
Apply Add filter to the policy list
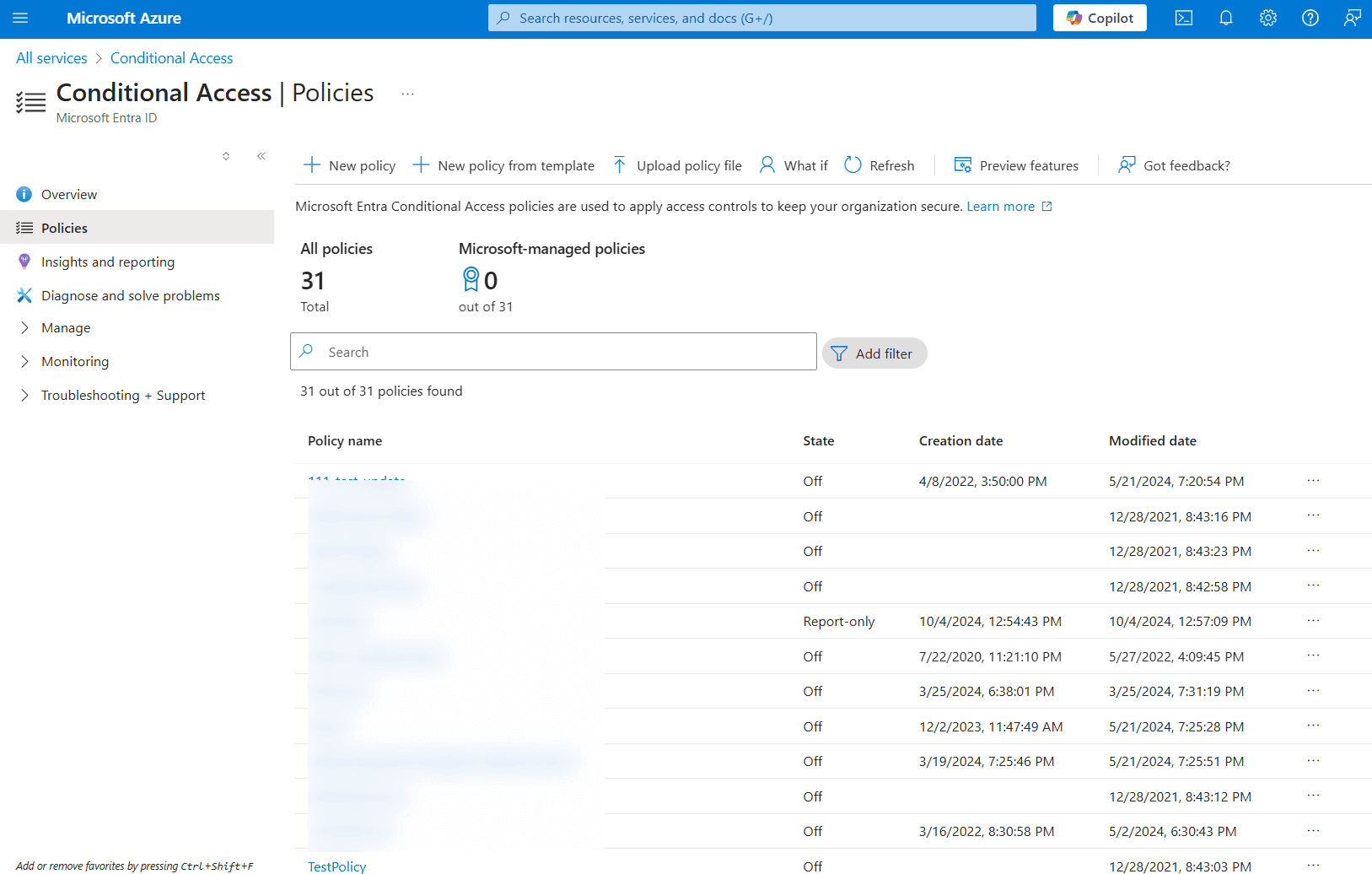874,353
